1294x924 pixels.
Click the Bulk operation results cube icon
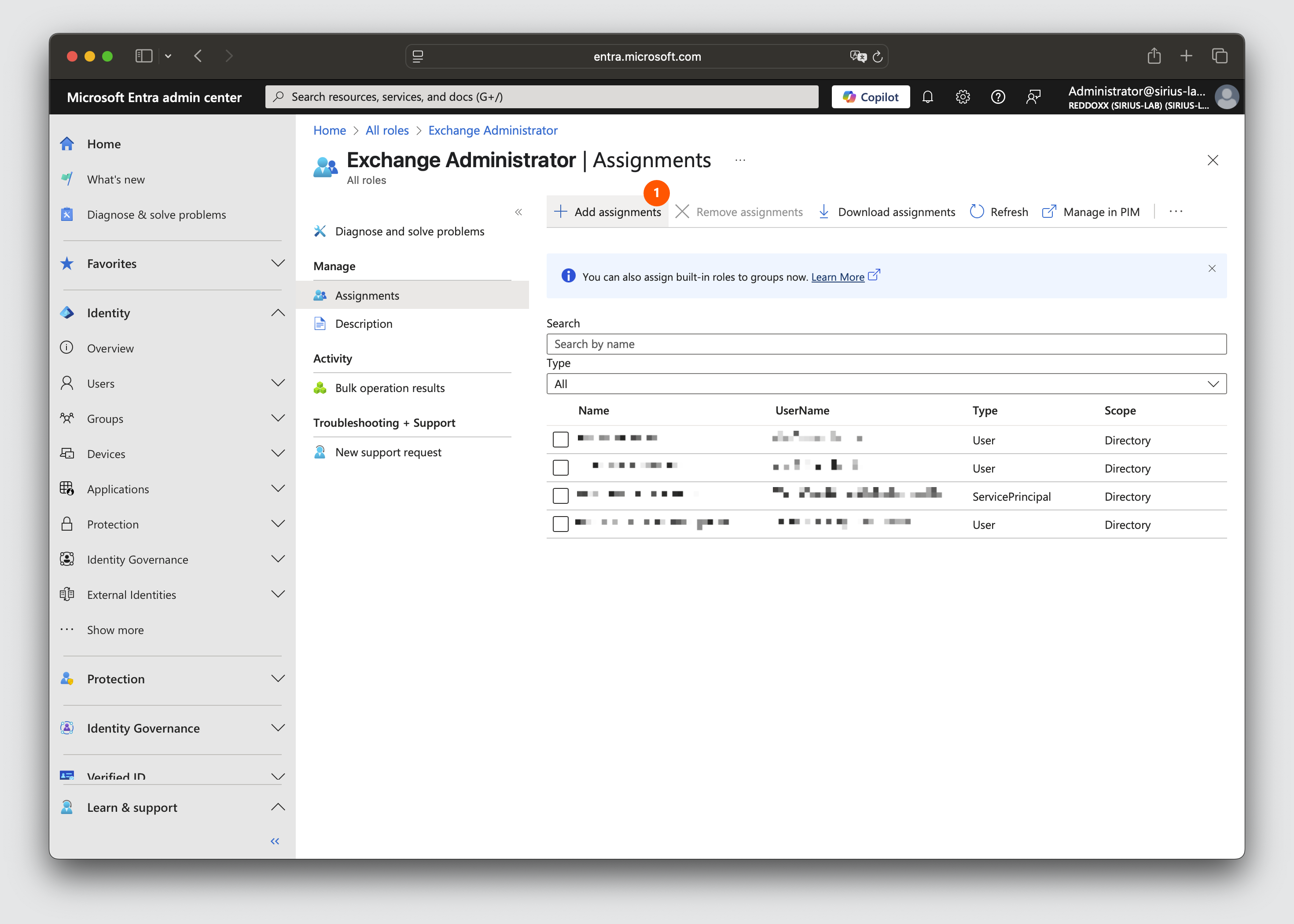click(x=320, y=388)
